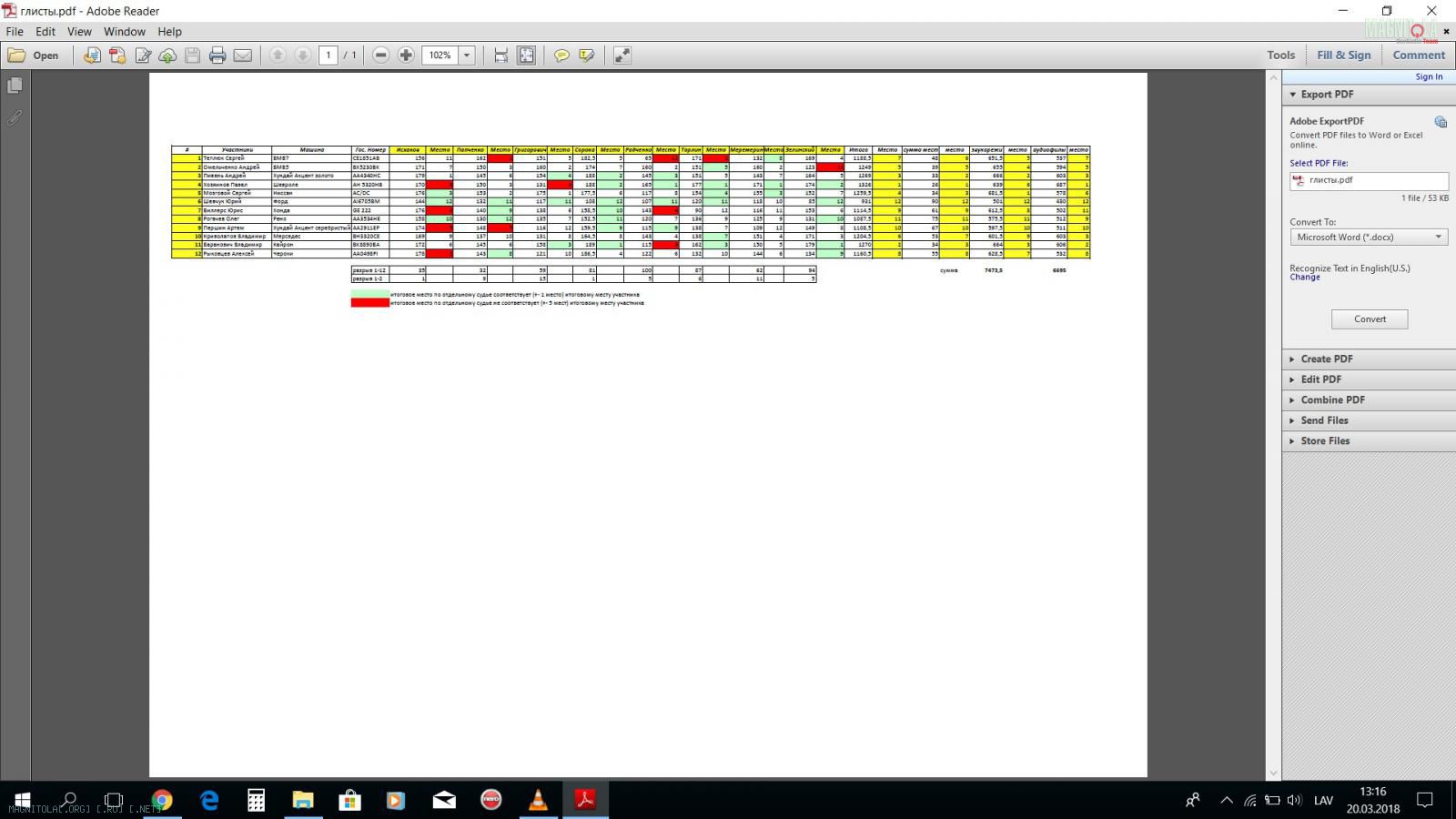Open the page thumbnails panel
Viewport: 1456px width, 819px height.
[15, 86]
